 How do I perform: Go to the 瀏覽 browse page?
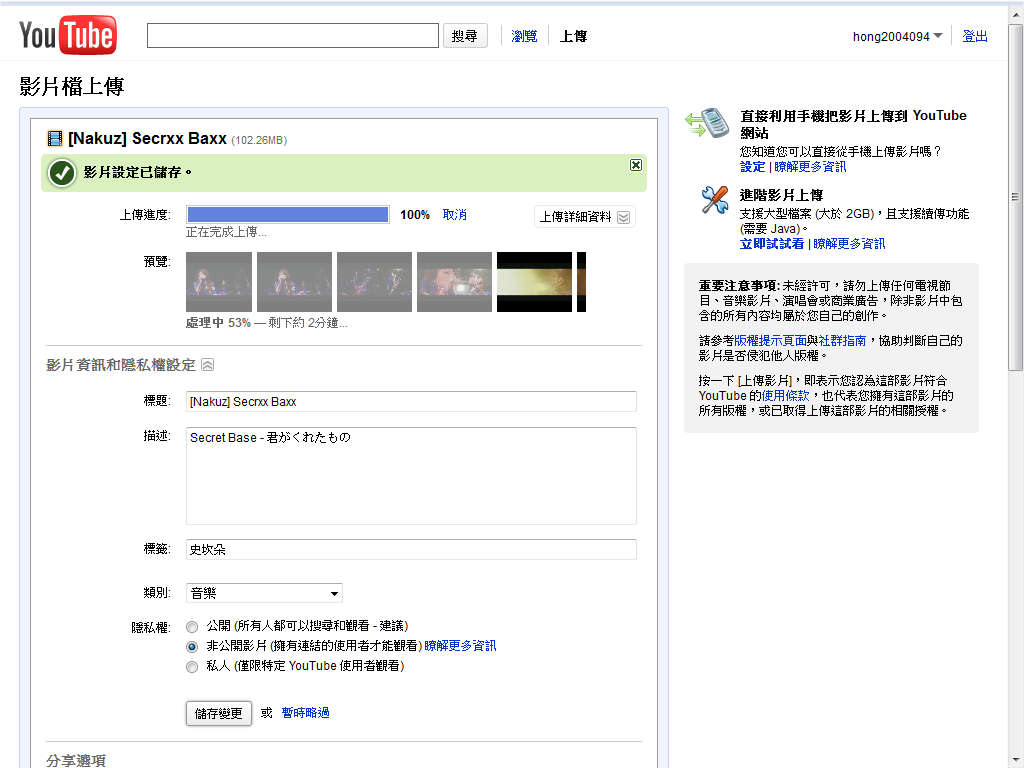coord(524,36)
